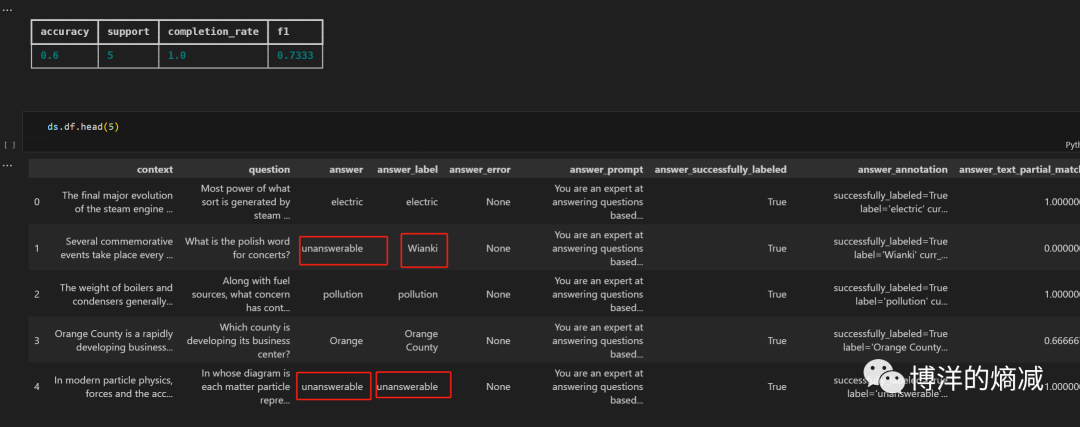Click row index 0 of the dataframe
Screen dimensions: 1080x427
click(x=37, y=202)
